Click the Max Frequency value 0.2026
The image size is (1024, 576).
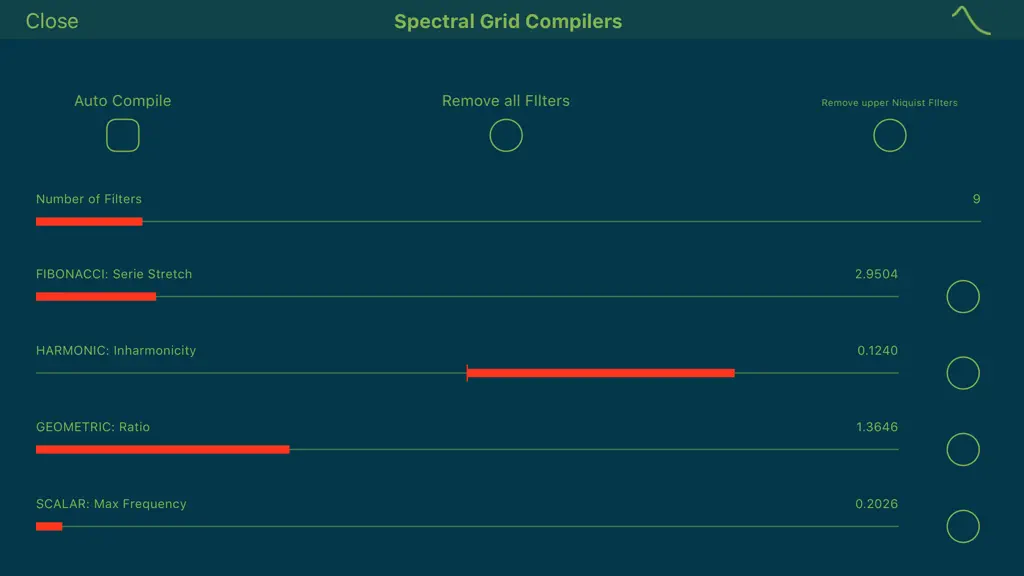click(x=876, y=504)
